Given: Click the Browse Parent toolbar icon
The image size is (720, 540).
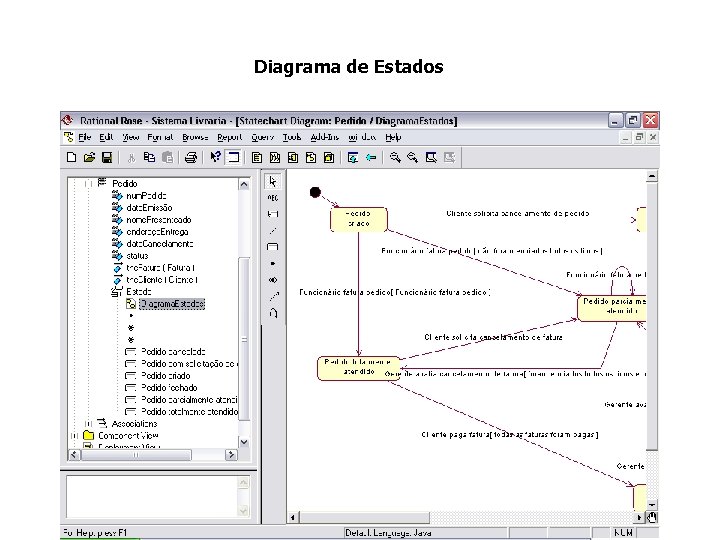Looking at the screenshot, I should pyautogui.click(x=353, y=158).
